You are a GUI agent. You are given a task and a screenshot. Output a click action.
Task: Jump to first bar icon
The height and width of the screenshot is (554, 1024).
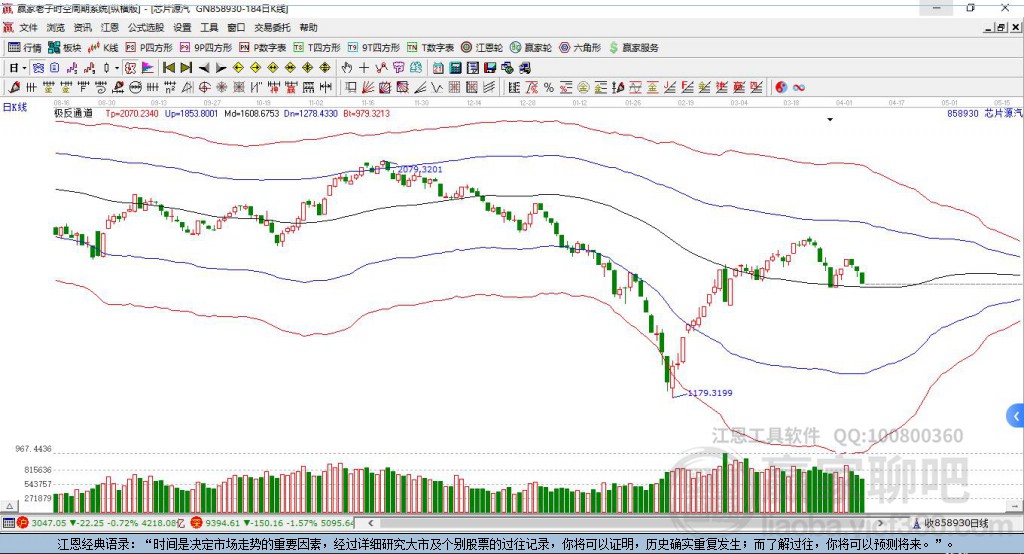[168, 68]
